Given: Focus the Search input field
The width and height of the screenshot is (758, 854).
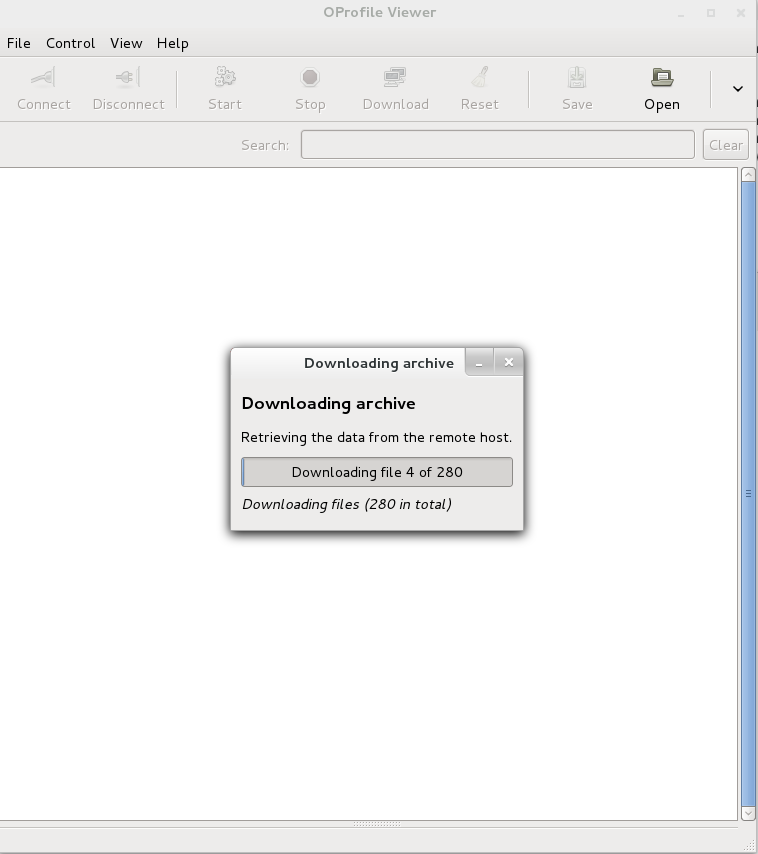Looking at the screenshot, I should (x=497, y=145).
